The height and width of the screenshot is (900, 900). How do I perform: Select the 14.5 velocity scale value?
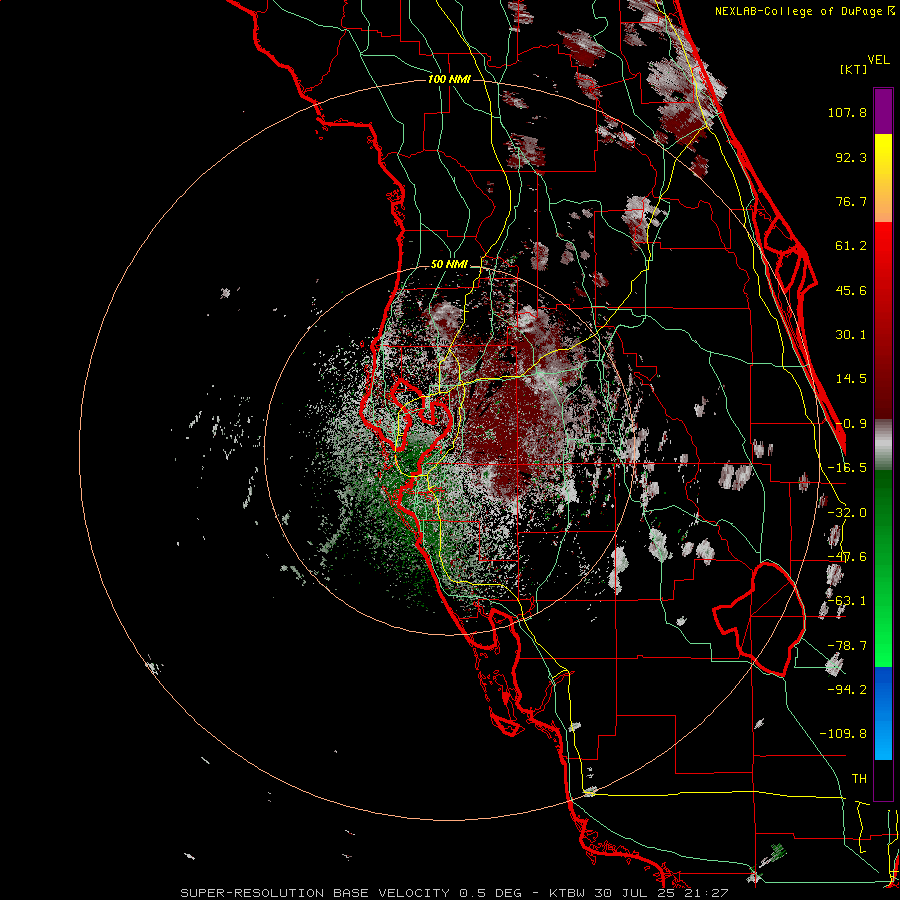point(851,379)
